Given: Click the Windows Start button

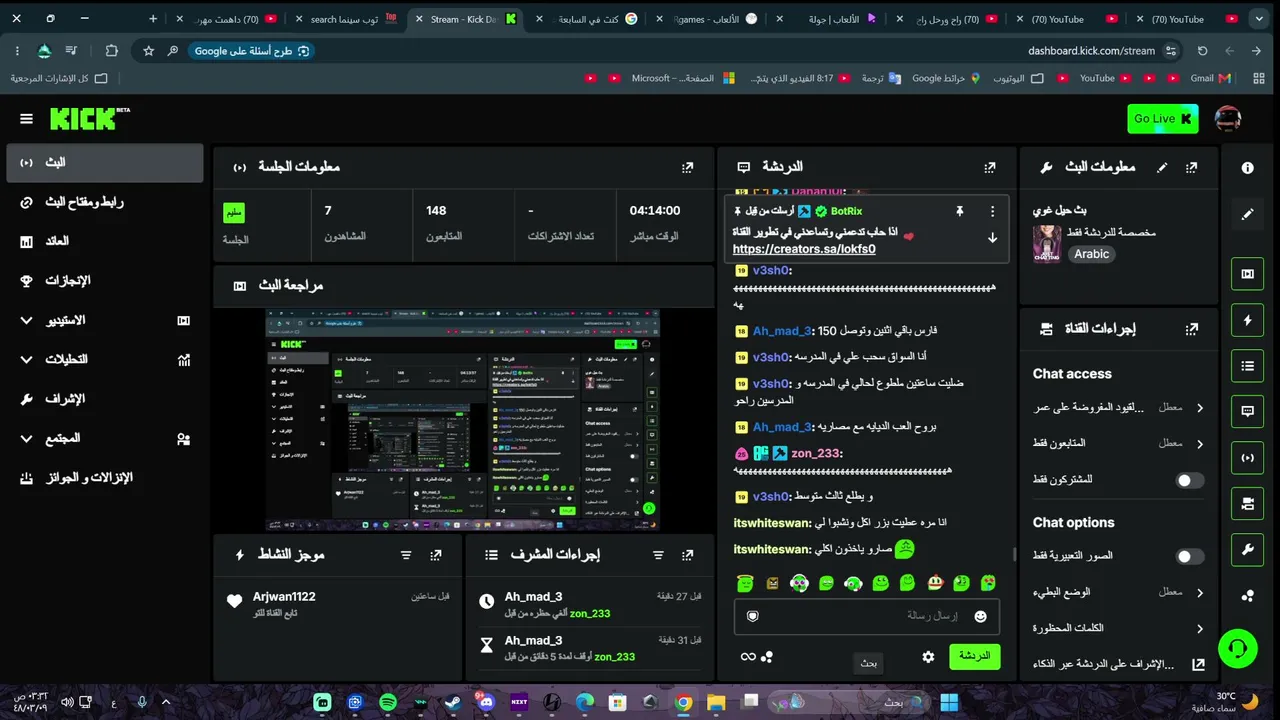Looking at the screenshot, I should pyautogui.click(x=949, y=703).
